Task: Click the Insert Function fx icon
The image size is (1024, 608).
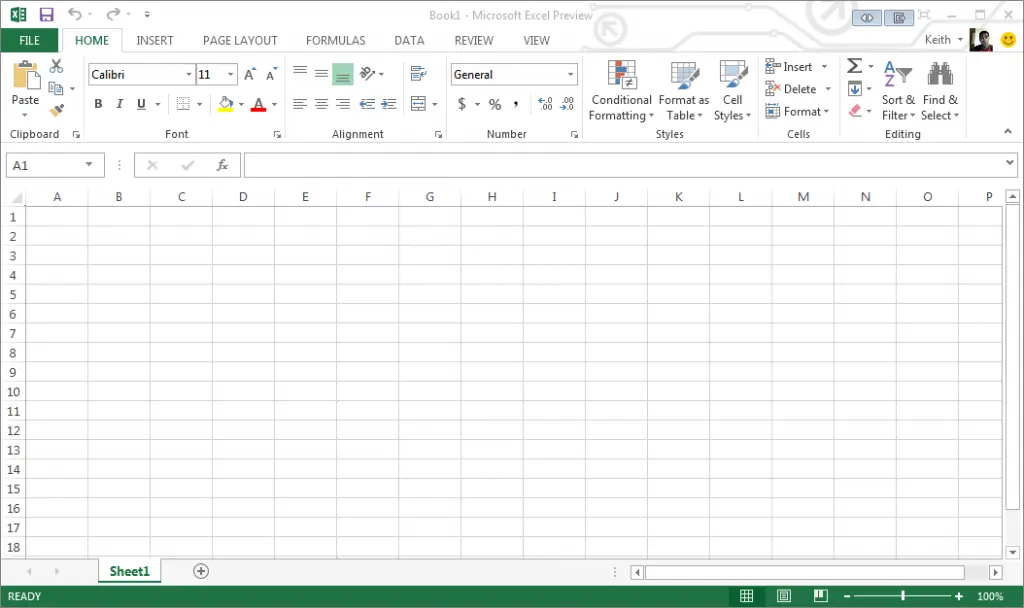Action: (222, 165)
